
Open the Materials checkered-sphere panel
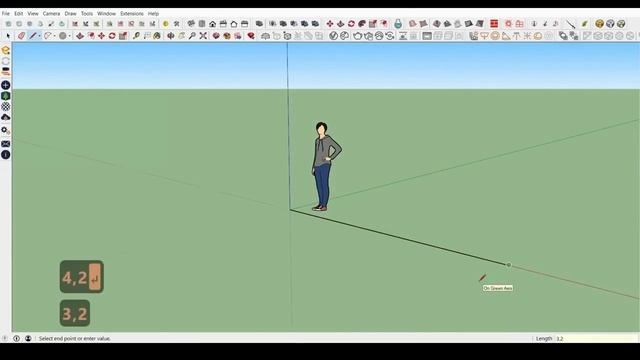[6, 107]
